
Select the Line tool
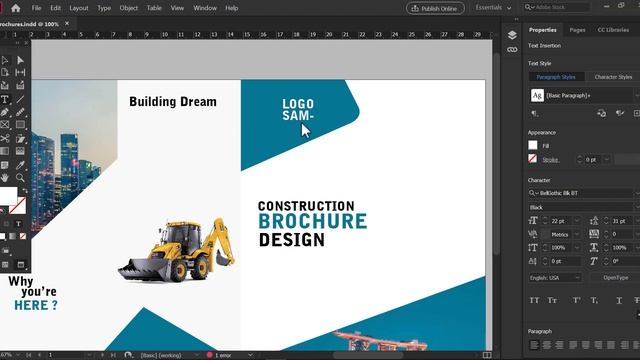[20, 99]
